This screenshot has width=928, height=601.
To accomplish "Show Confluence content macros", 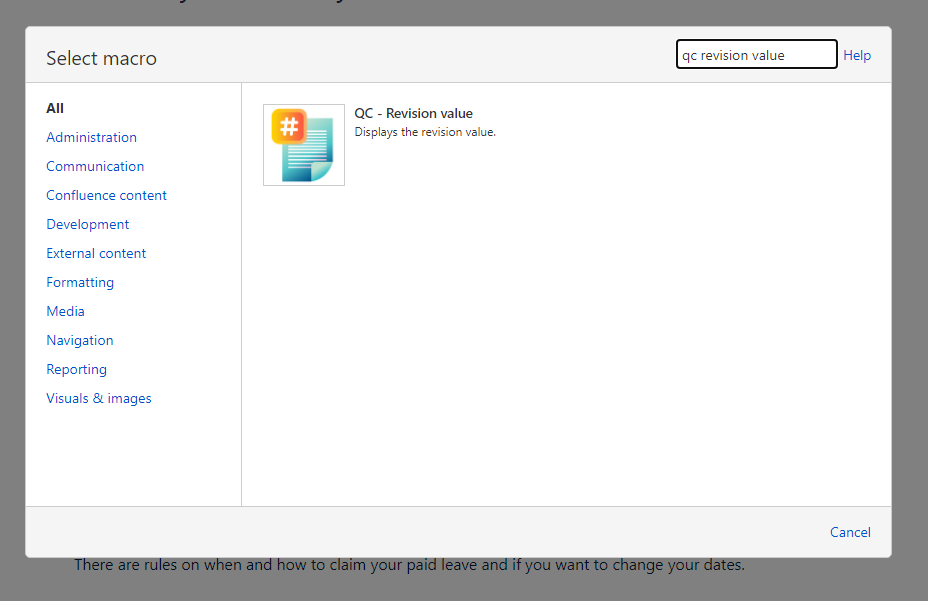I will tap(106, 195).
